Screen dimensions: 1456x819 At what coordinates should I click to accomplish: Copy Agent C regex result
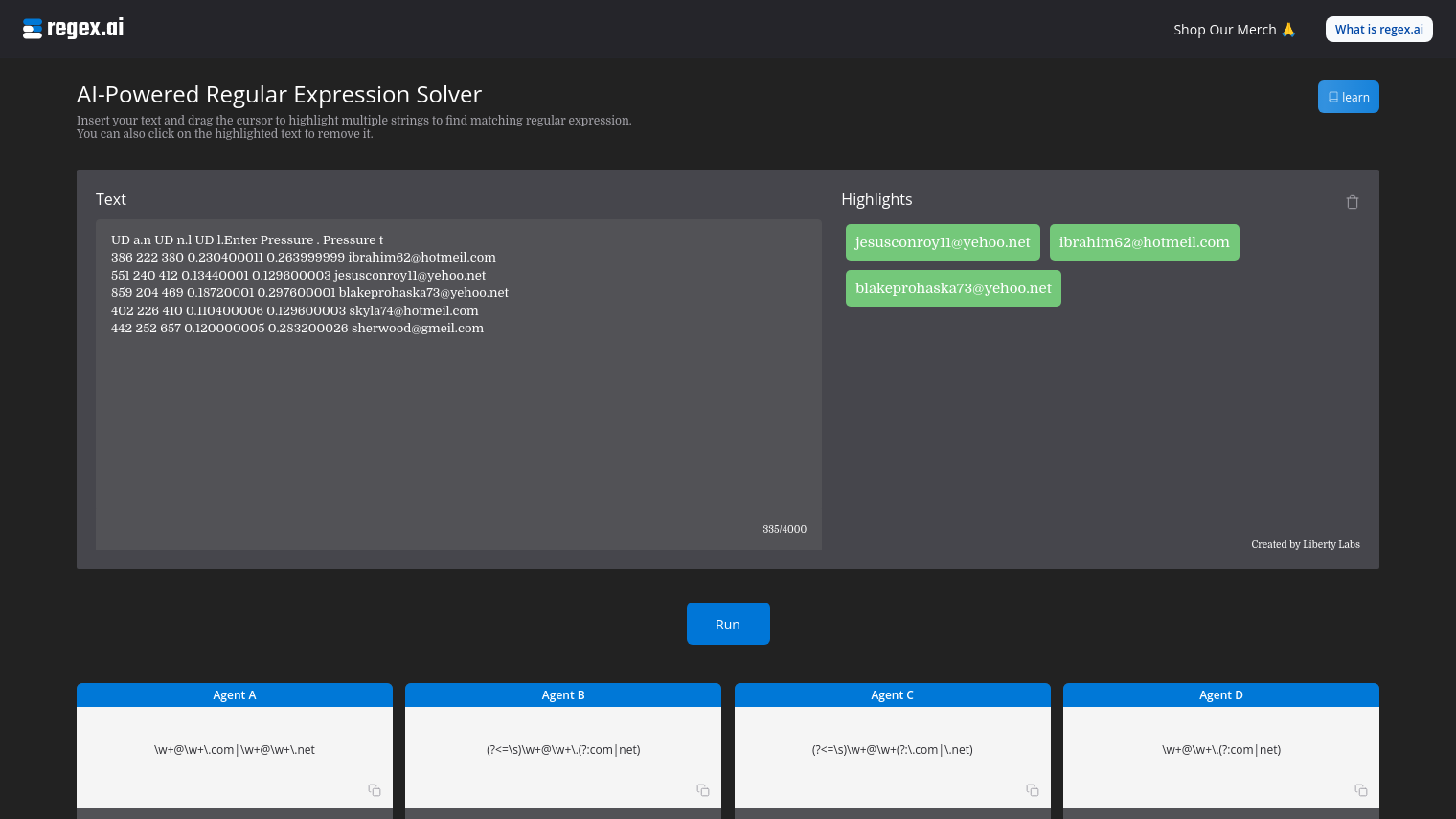pyautogui.click(x=1033, y=790)
